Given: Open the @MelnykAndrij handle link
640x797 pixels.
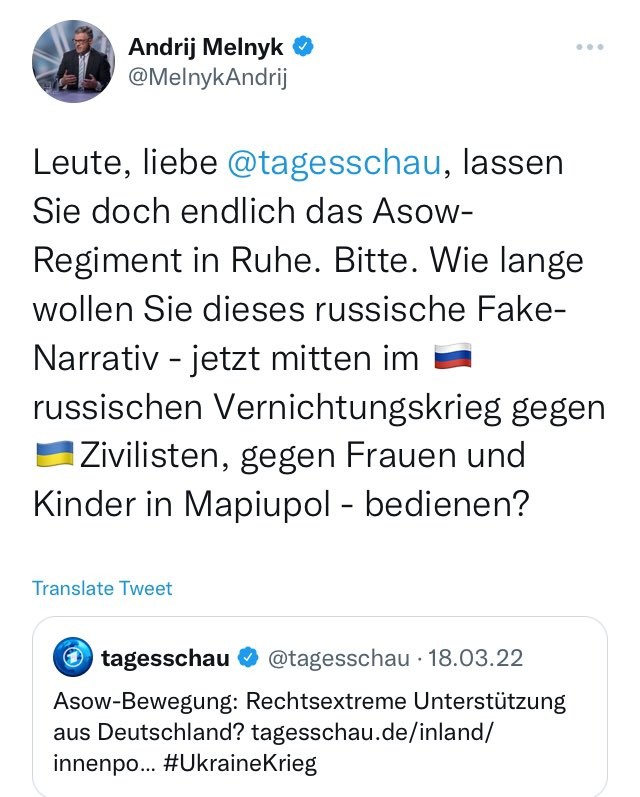Looking at the screenshot, I should coord(207,78).
